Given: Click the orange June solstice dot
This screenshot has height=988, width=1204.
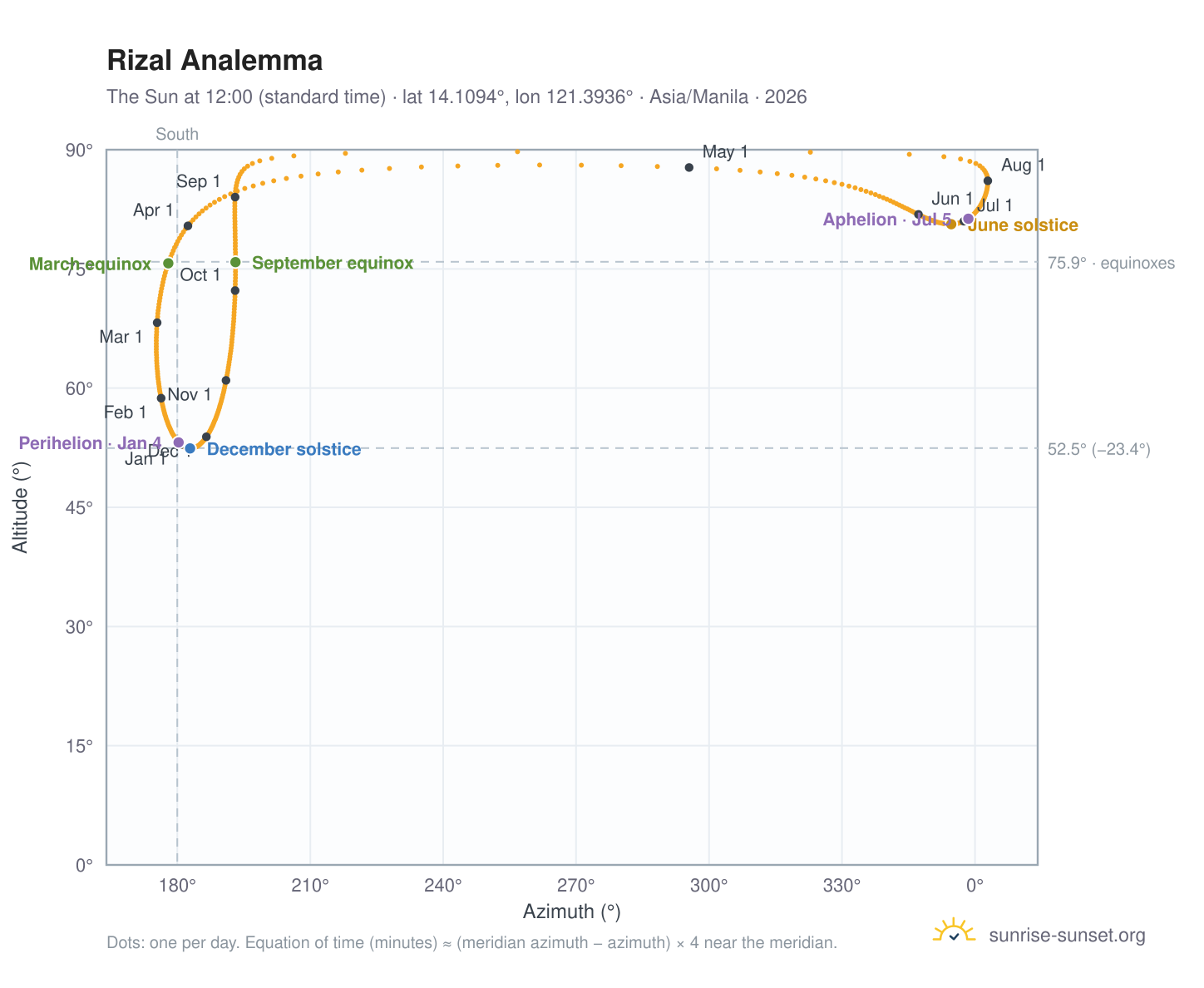Looking at the screenshot, I should [x=952, y=224].
